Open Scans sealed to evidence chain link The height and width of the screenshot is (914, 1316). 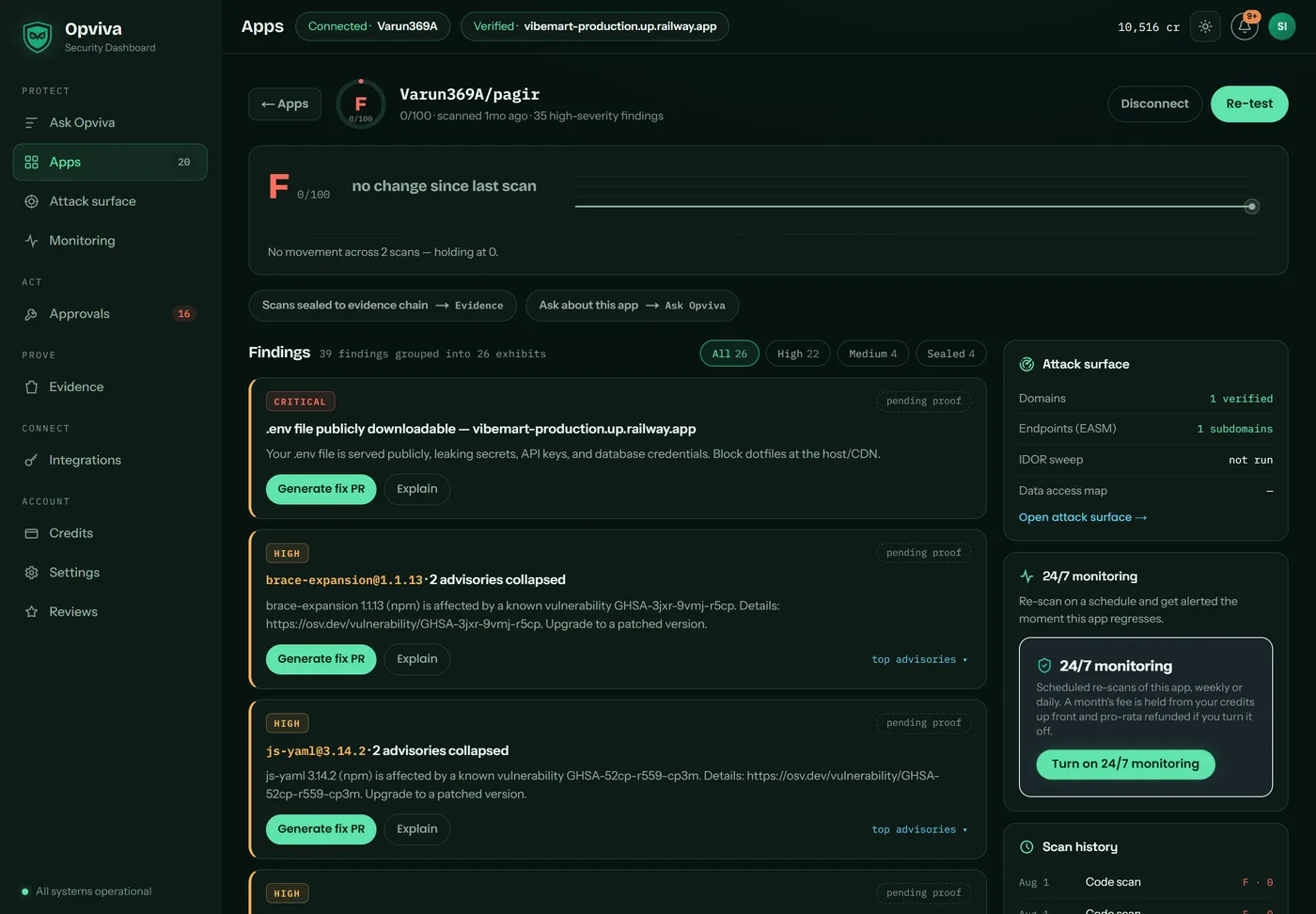[x=383, y=306]
